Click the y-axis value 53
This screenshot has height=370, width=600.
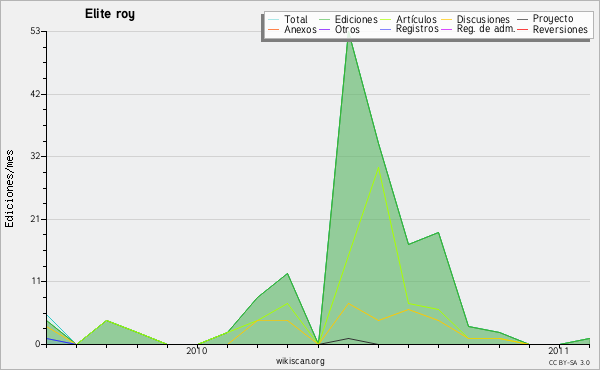(x=35, y=31)
